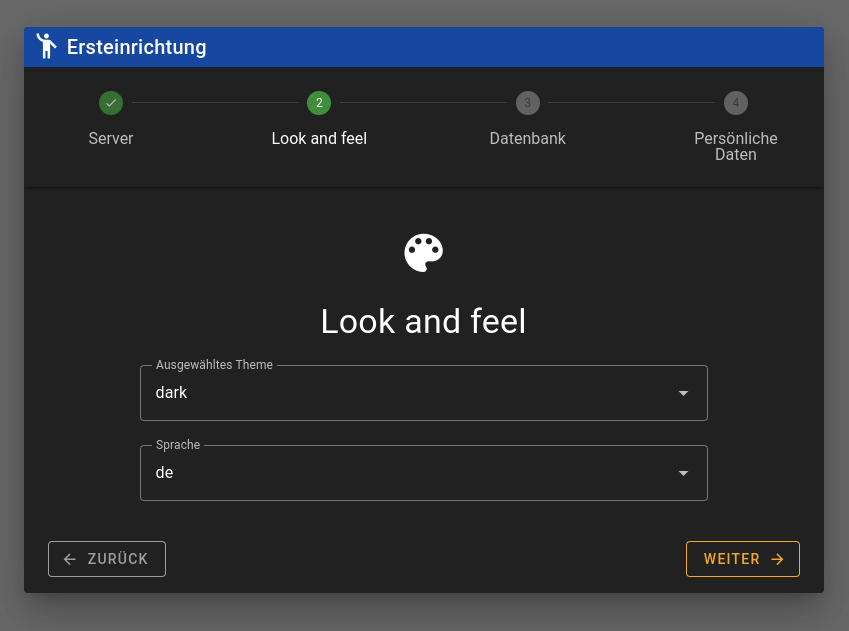Screen dimensions: 849x631
Task: Click the large Look and feel heading
Action: 423,321
